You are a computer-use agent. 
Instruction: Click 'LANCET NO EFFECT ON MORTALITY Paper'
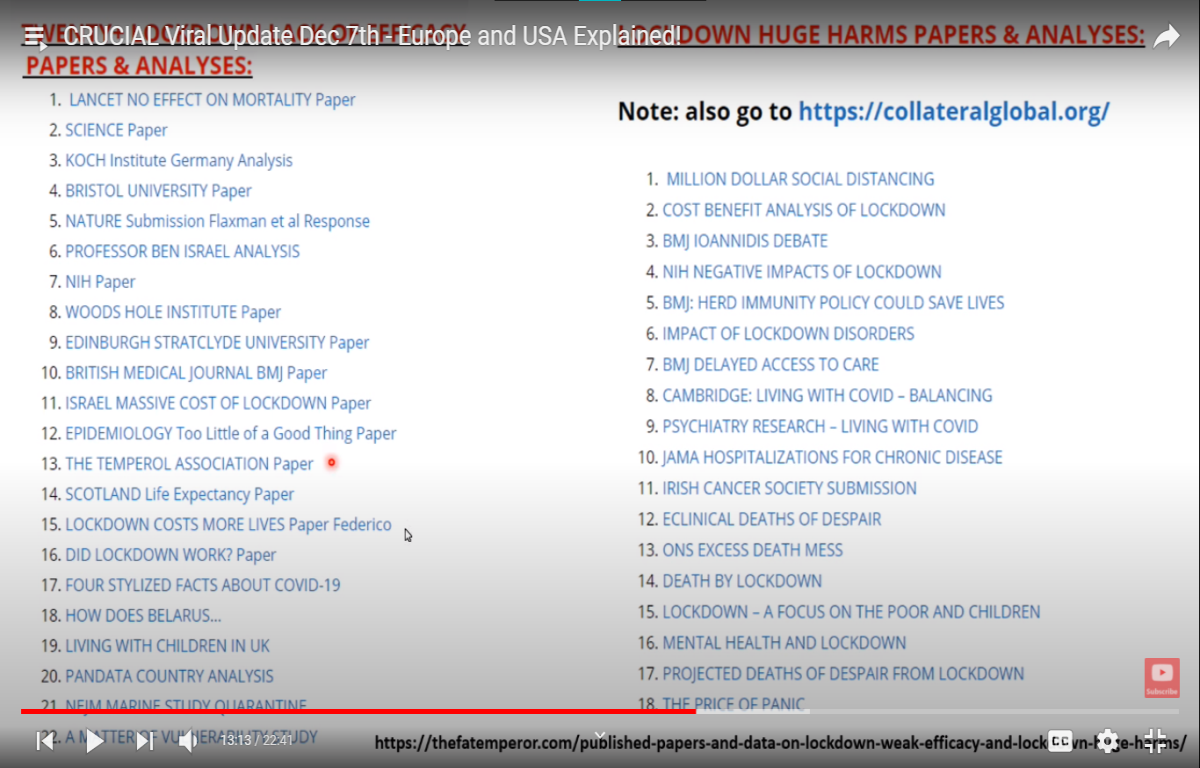tap(212, 100)
